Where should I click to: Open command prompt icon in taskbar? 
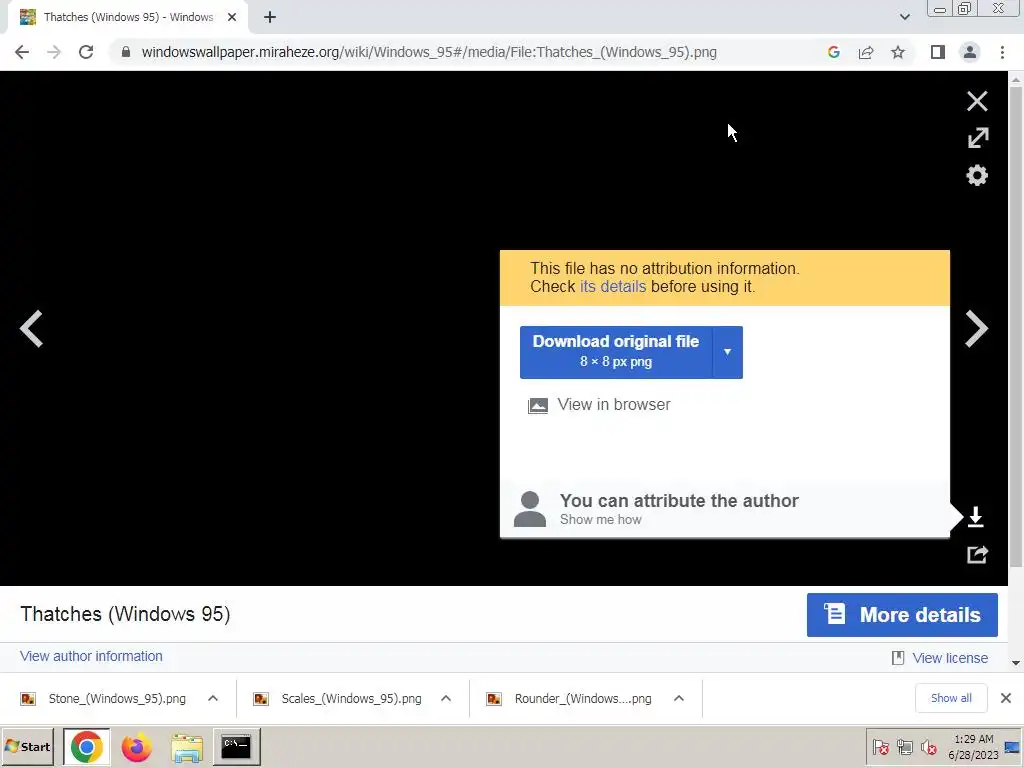click(236, 746)
